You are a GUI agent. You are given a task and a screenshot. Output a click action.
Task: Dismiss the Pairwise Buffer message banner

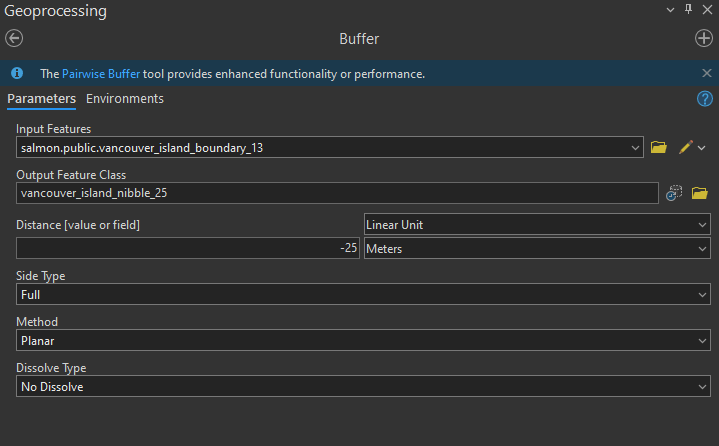[x=706, y=74]
